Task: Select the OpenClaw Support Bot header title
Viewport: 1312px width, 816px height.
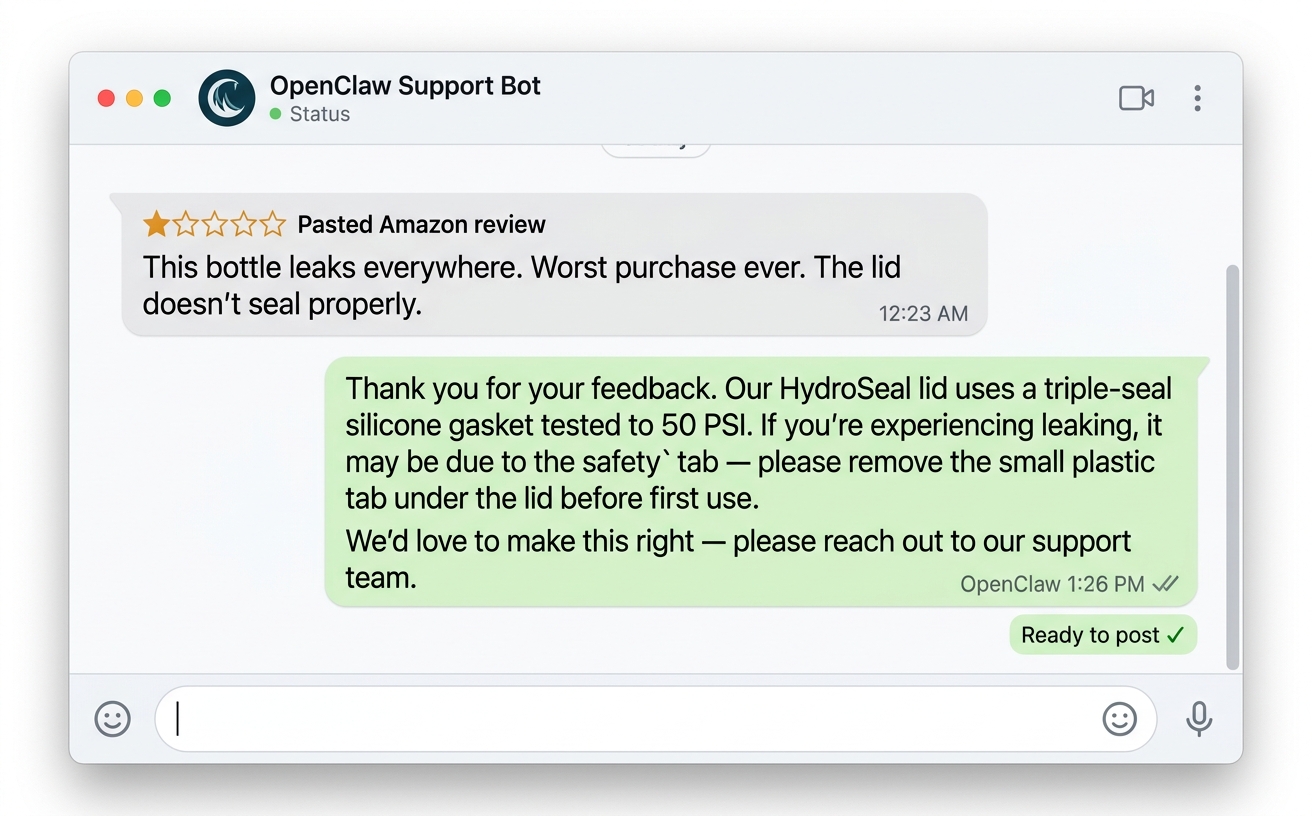Action: click(404, 86)
